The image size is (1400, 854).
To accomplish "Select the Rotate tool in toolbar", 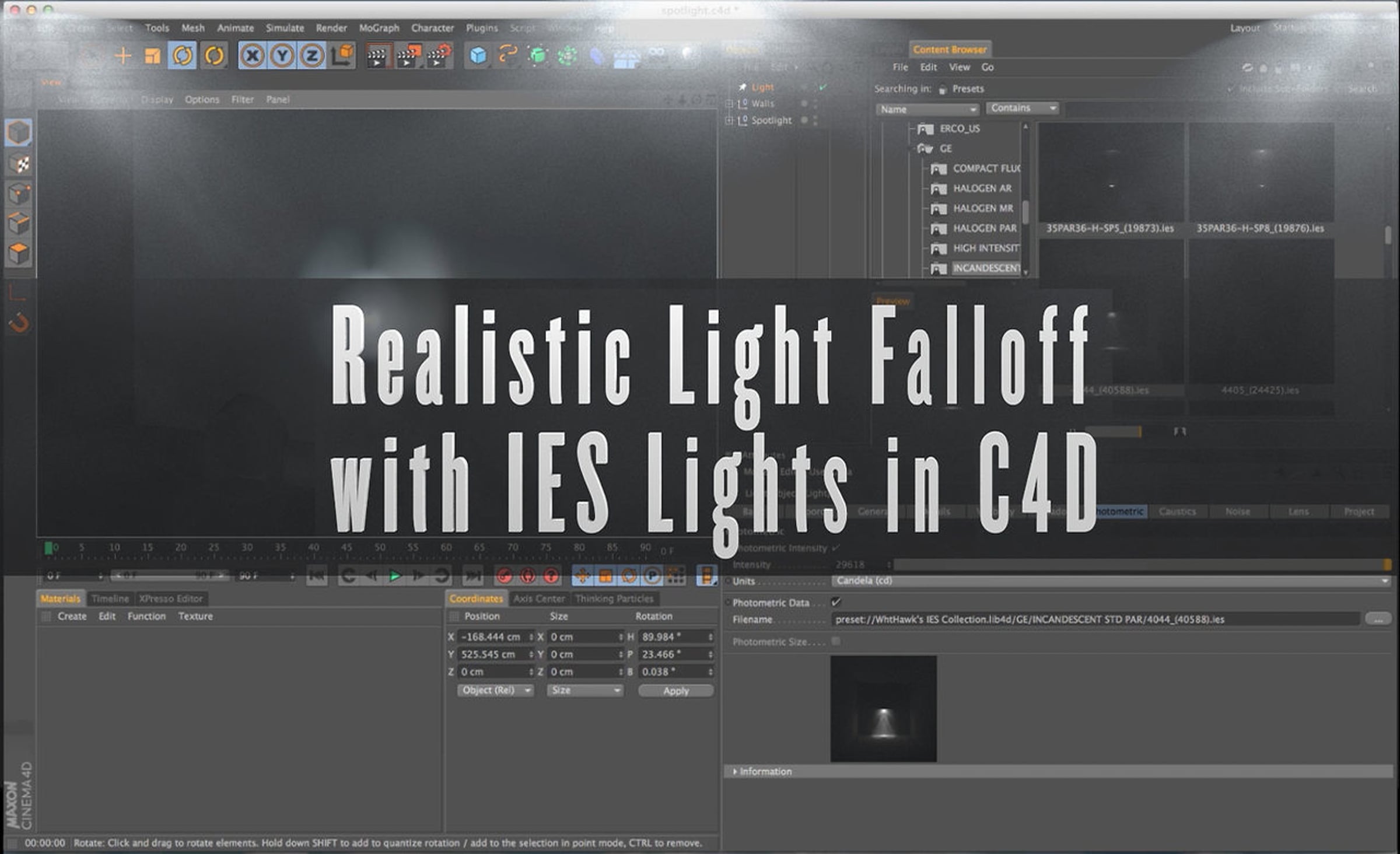I will [182, 56].
